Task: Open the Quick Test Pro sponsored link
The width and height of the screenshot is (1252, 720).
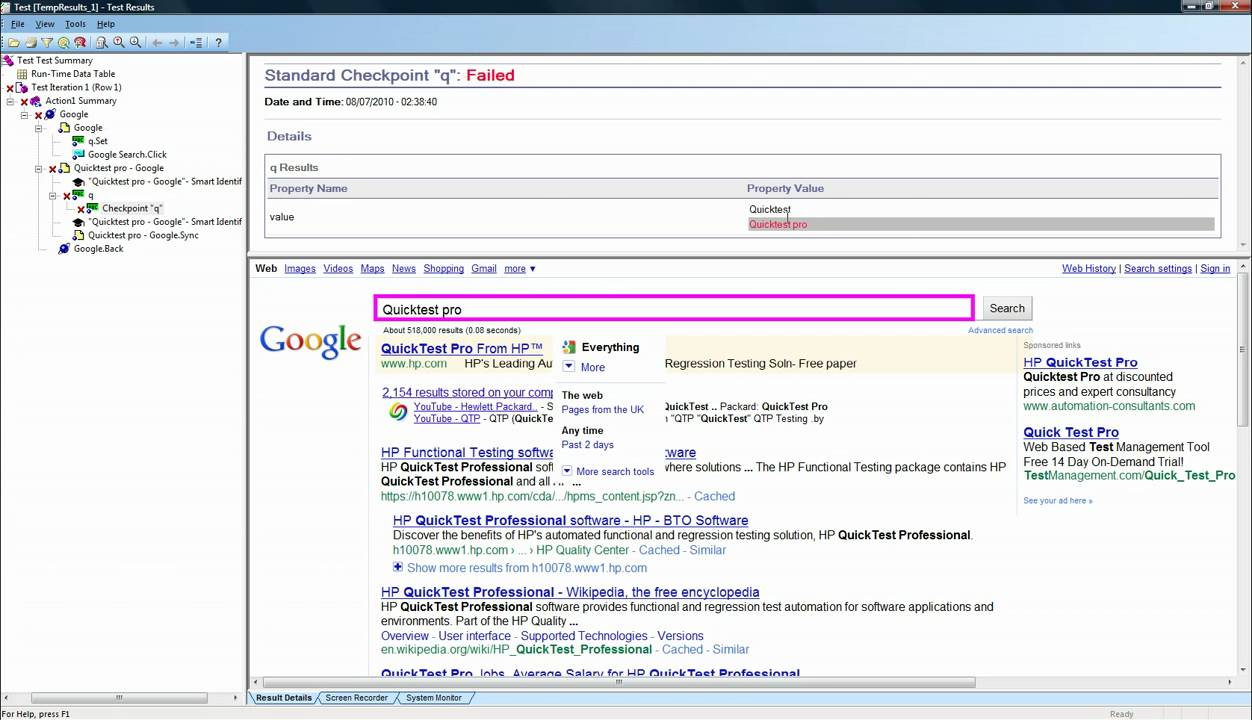Action: click(x=1071, y=432)
